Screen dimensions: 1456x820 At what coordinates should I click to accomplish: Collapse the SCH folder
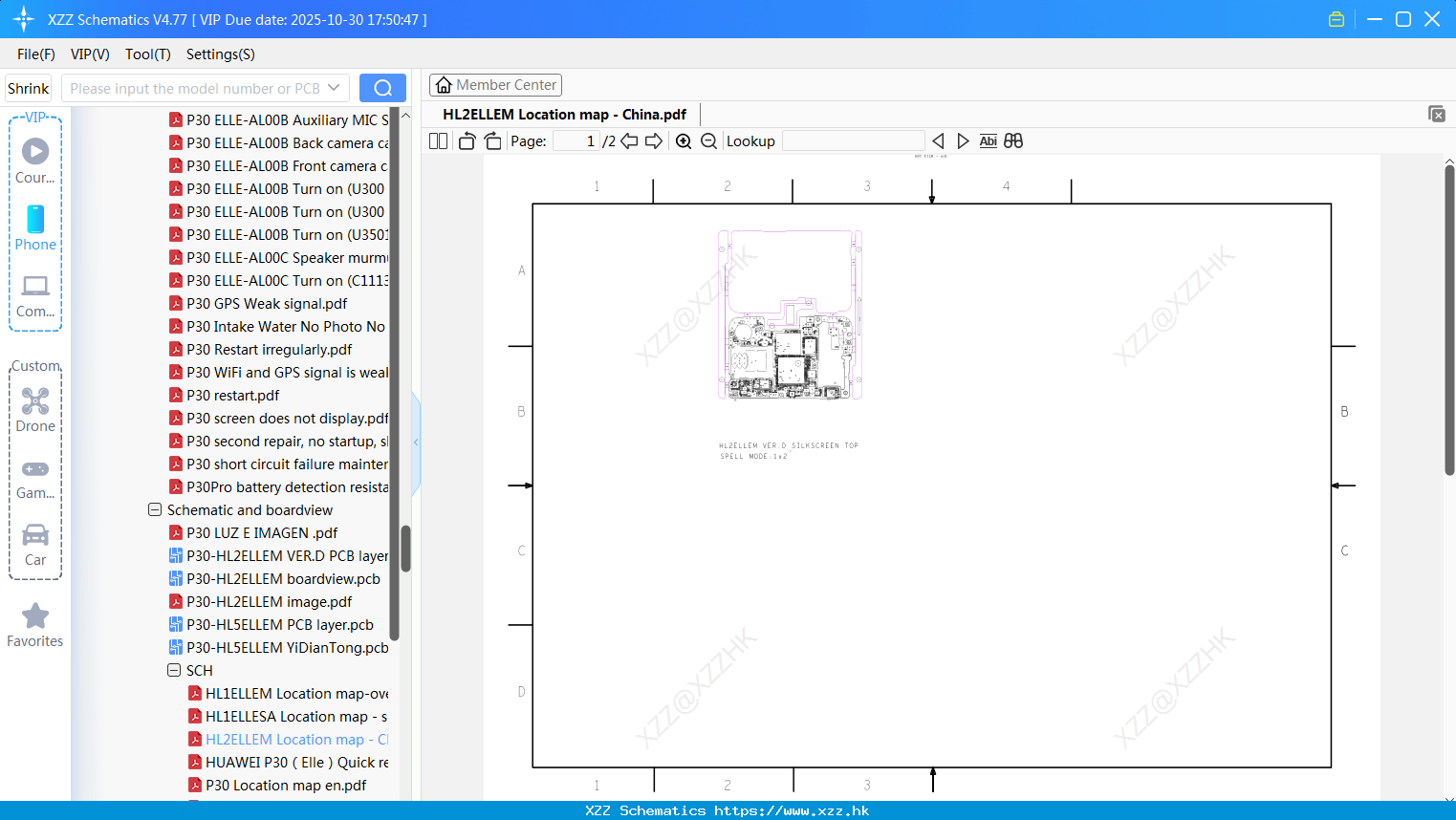pyautogui.click(x=174, y=671)
